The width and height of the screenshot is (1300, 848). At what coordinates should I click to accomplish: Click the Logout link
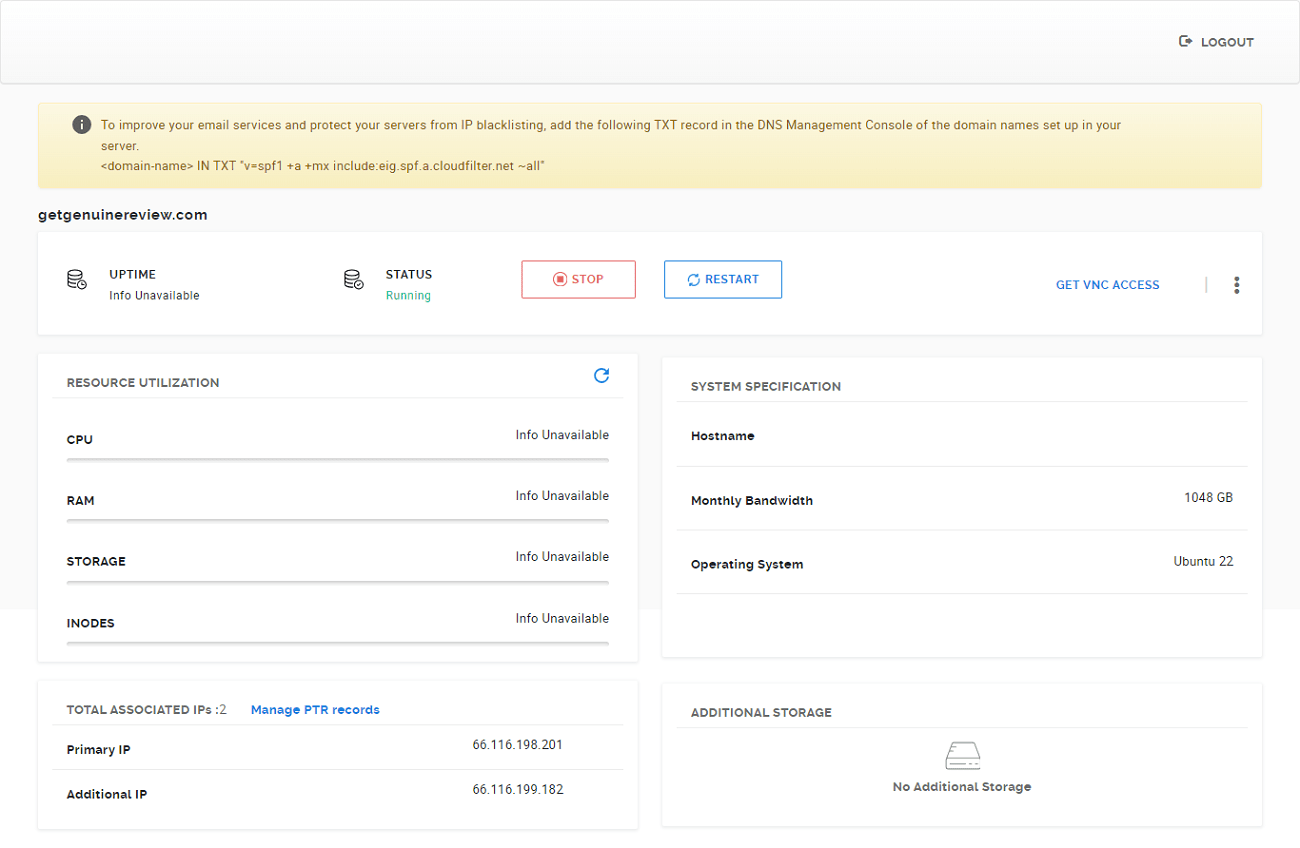(1216, 42)
